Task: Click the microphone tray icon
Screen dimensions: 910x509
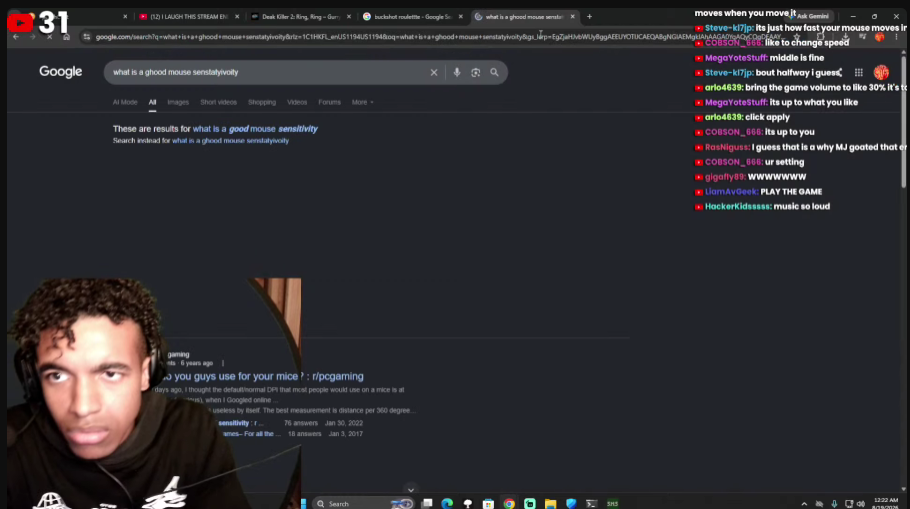Action: [834, 504]
